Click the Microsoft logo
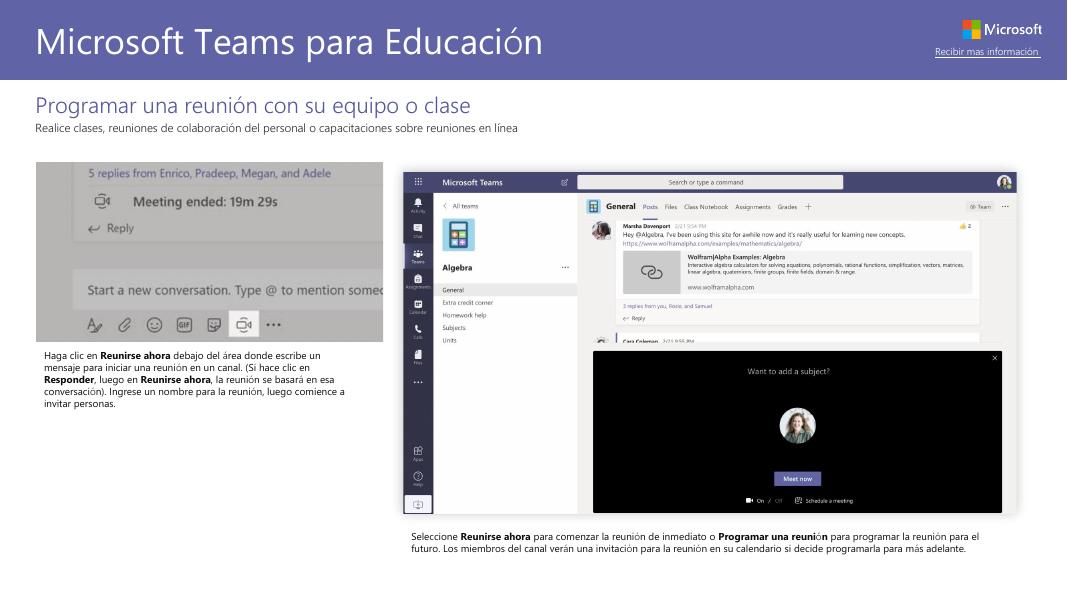1068x601 pixels. (1002, 29)
